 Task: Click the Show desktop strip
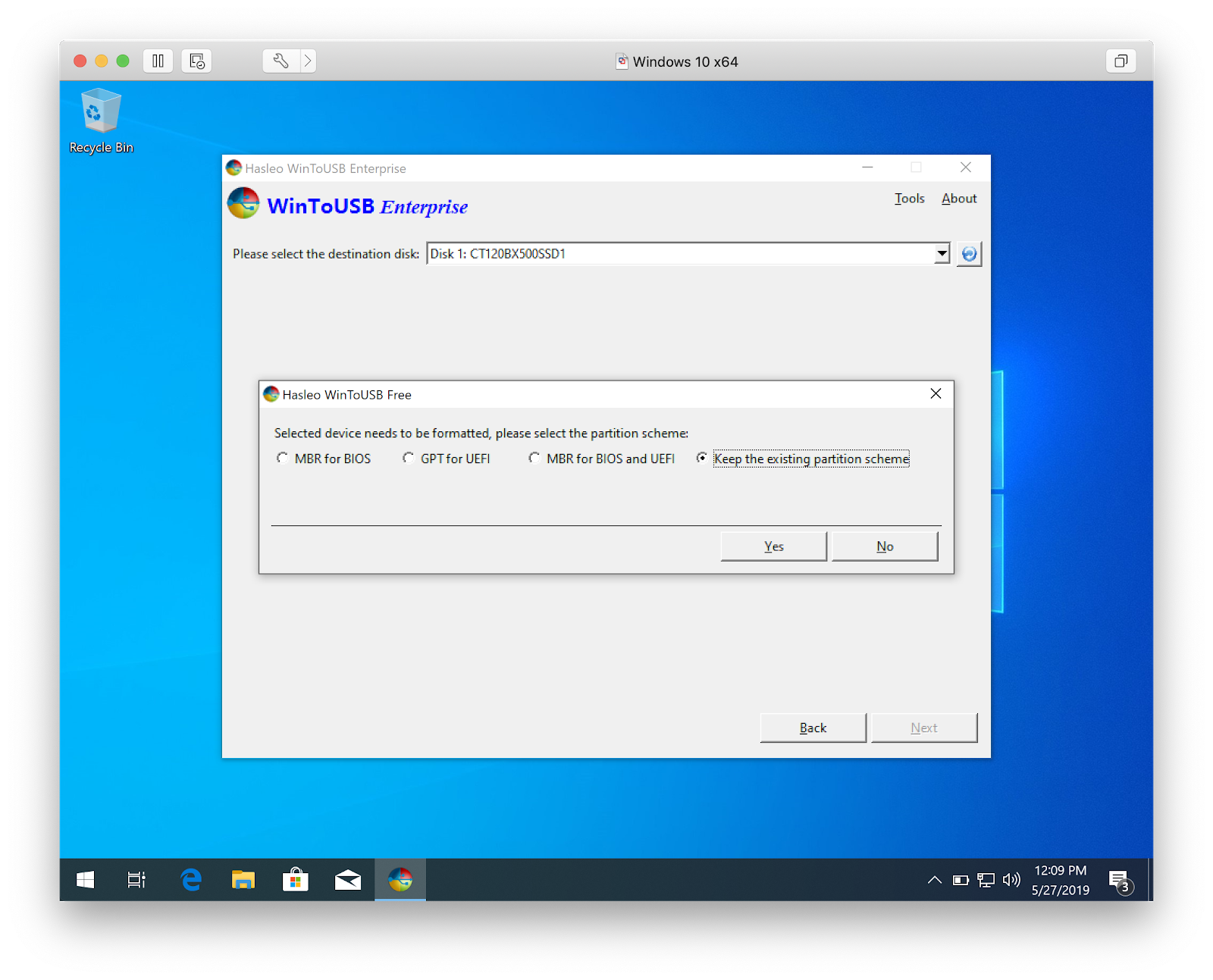click(x=1151, y=880)
